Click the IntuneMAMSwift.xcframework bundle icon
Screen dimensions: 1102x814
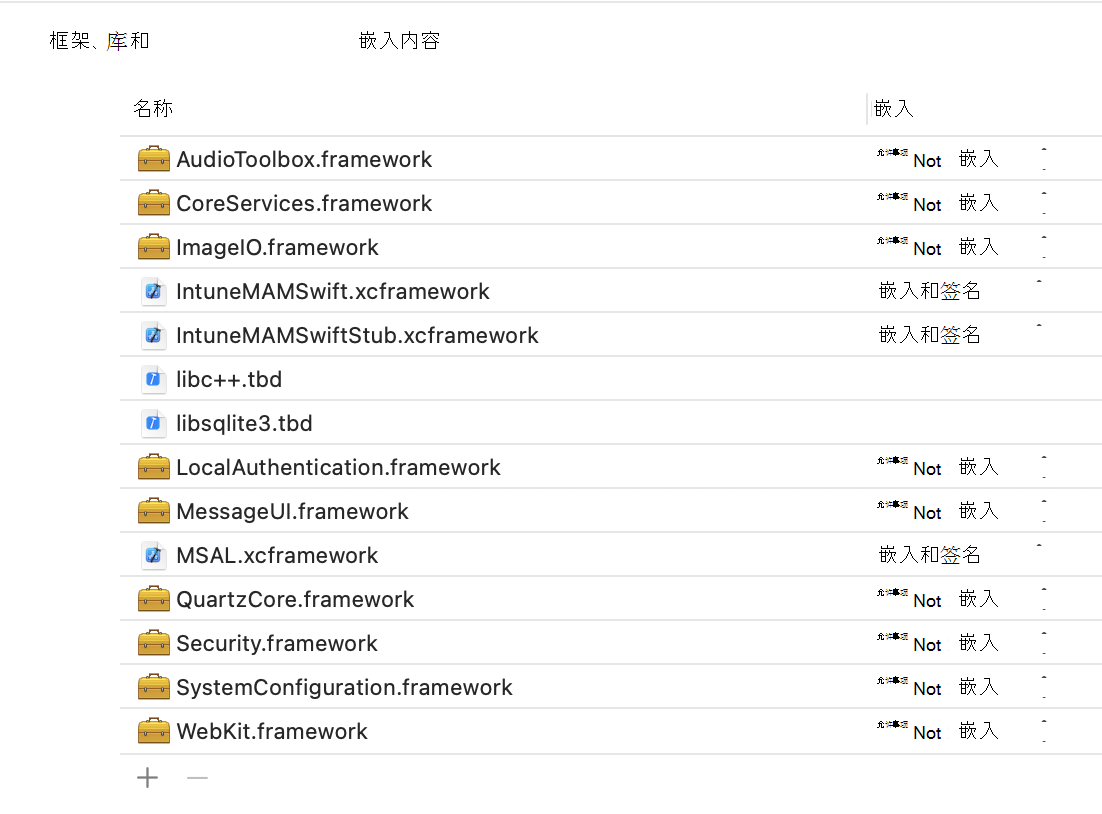click(x=153, y=290)
